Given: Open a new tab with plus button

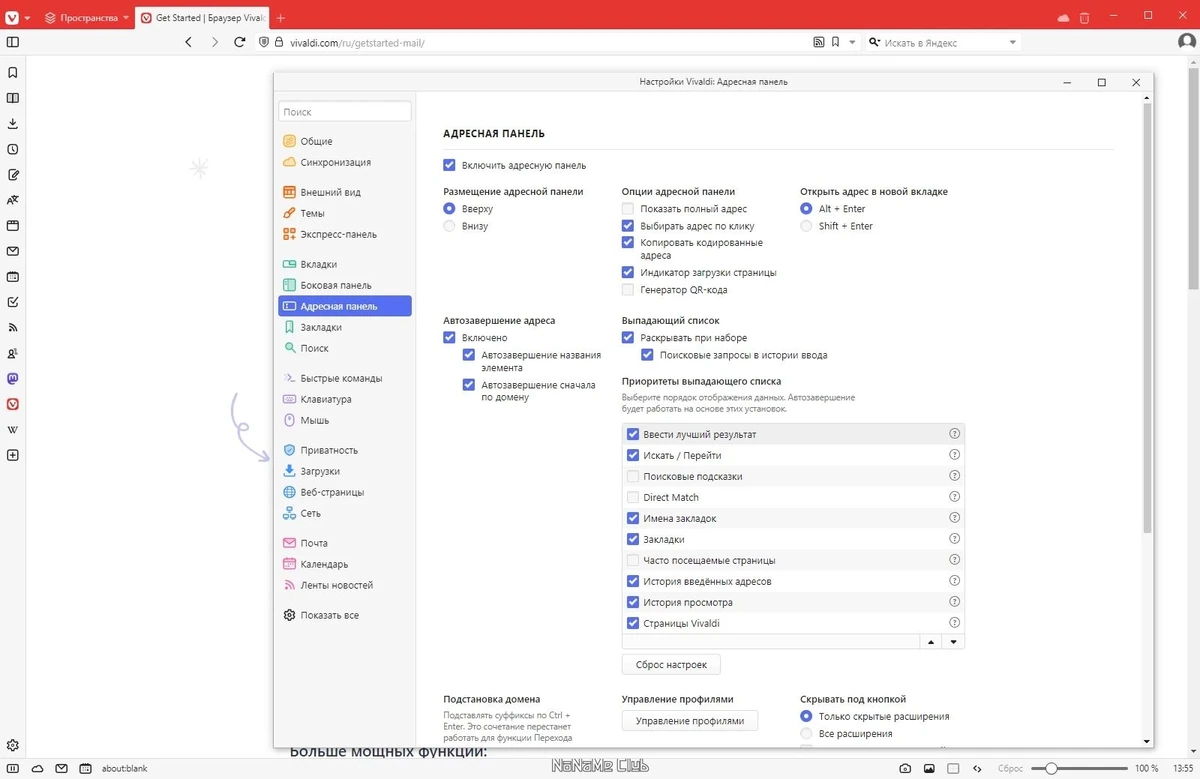Looking at the screenshot, I should coord(281,18).
